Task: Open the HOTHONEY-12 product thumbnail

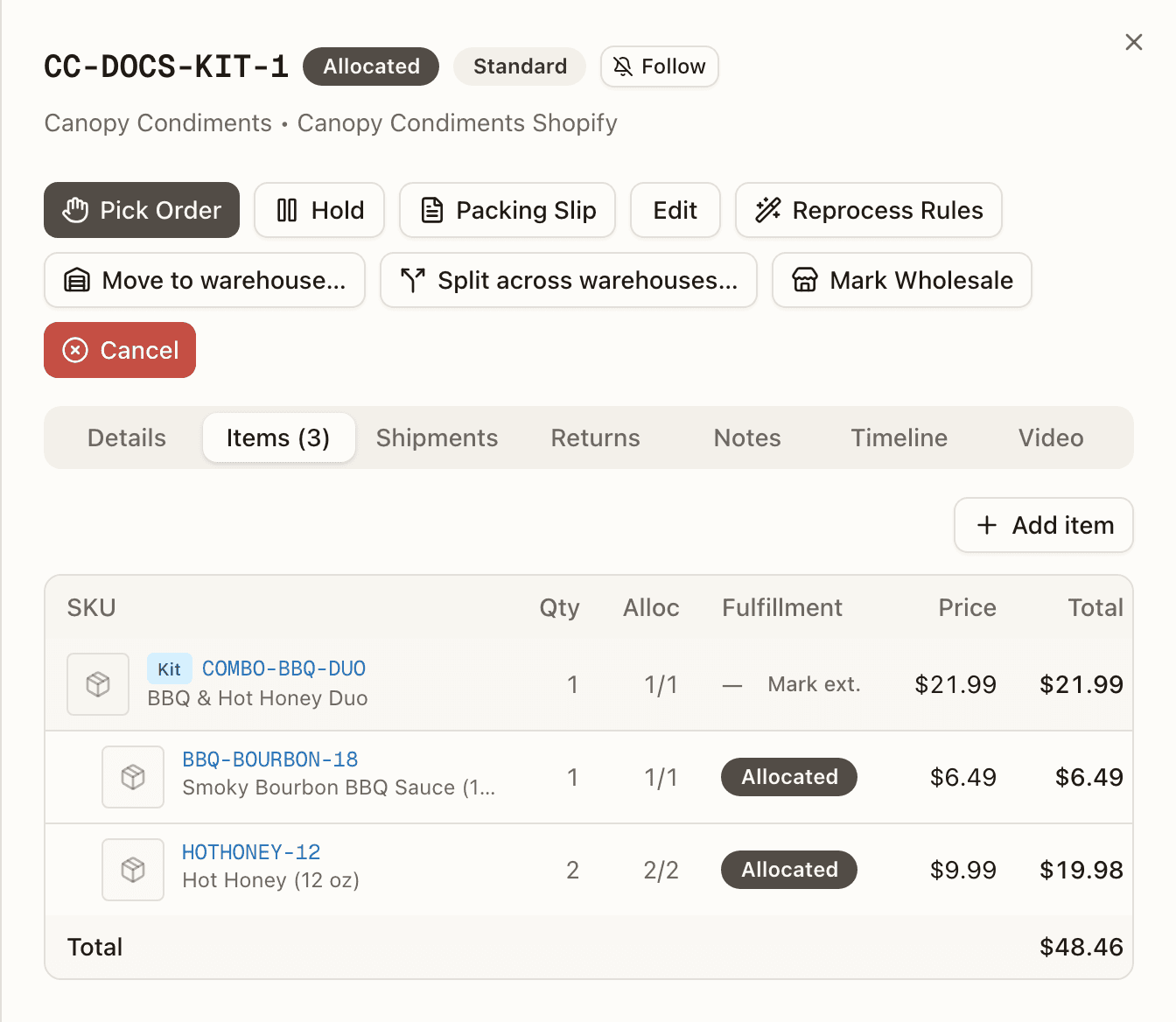Action: (x=133, y=870)
